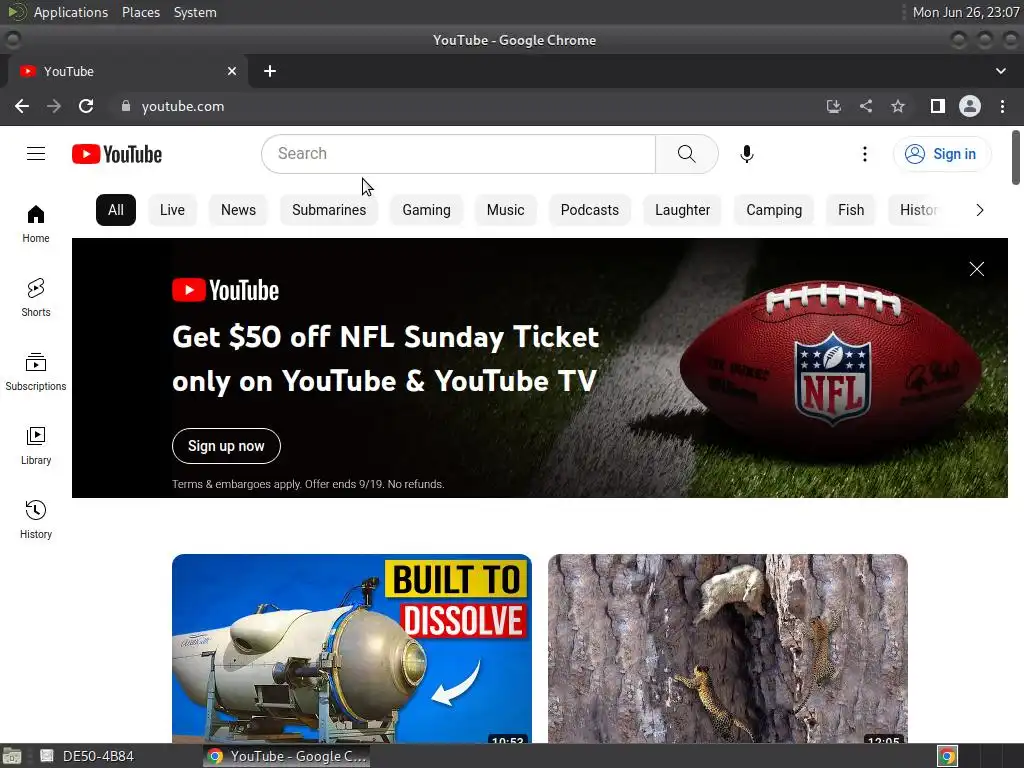The image size is (1024, 768).
Task: Show more category chips with right arrow
Action: coord(980,210)
